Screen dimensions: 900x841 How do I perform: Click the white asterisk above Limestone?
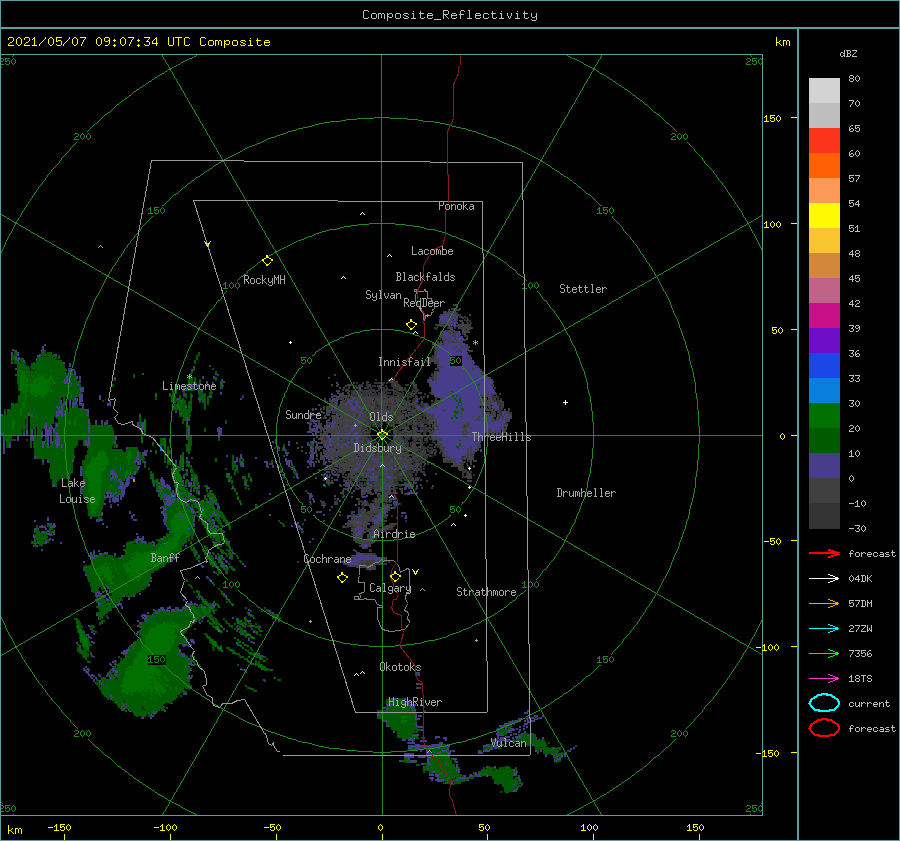[189, 377]
